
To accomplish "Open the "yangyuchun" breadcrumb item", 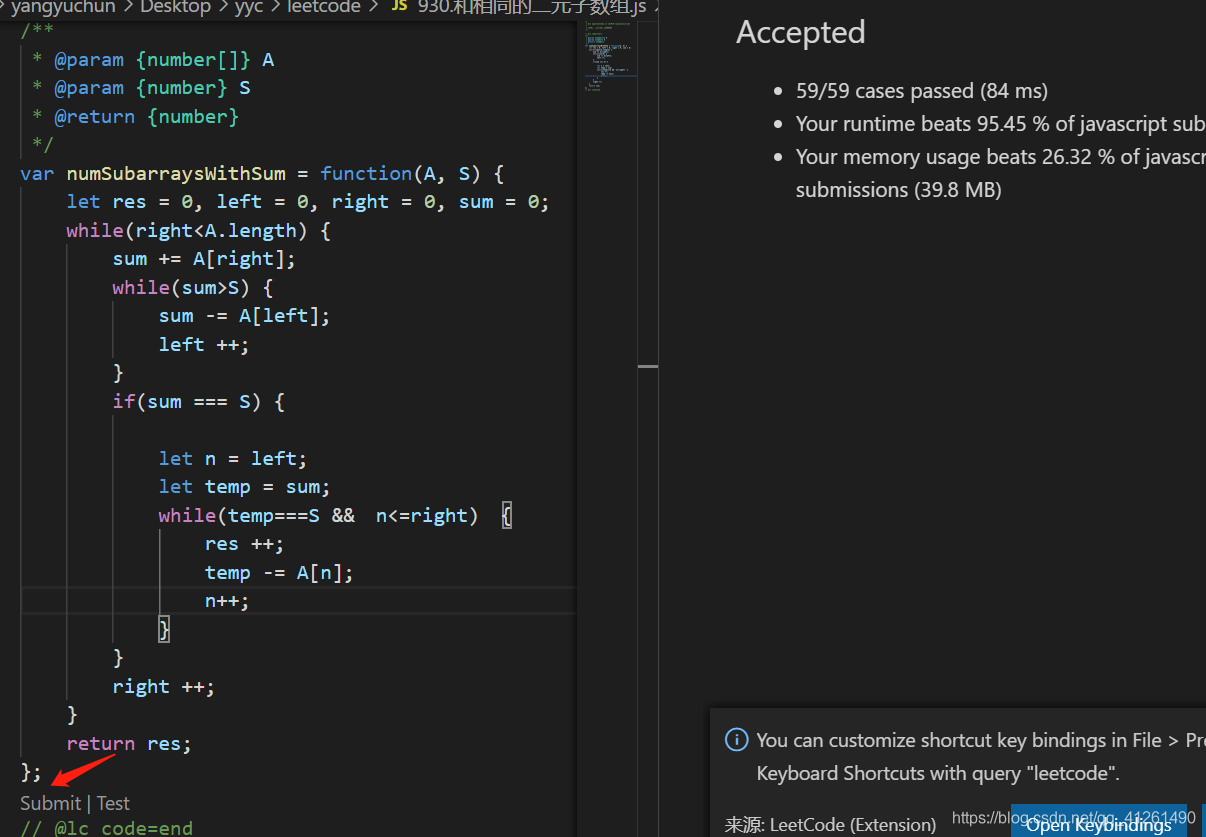I will 62,8.
